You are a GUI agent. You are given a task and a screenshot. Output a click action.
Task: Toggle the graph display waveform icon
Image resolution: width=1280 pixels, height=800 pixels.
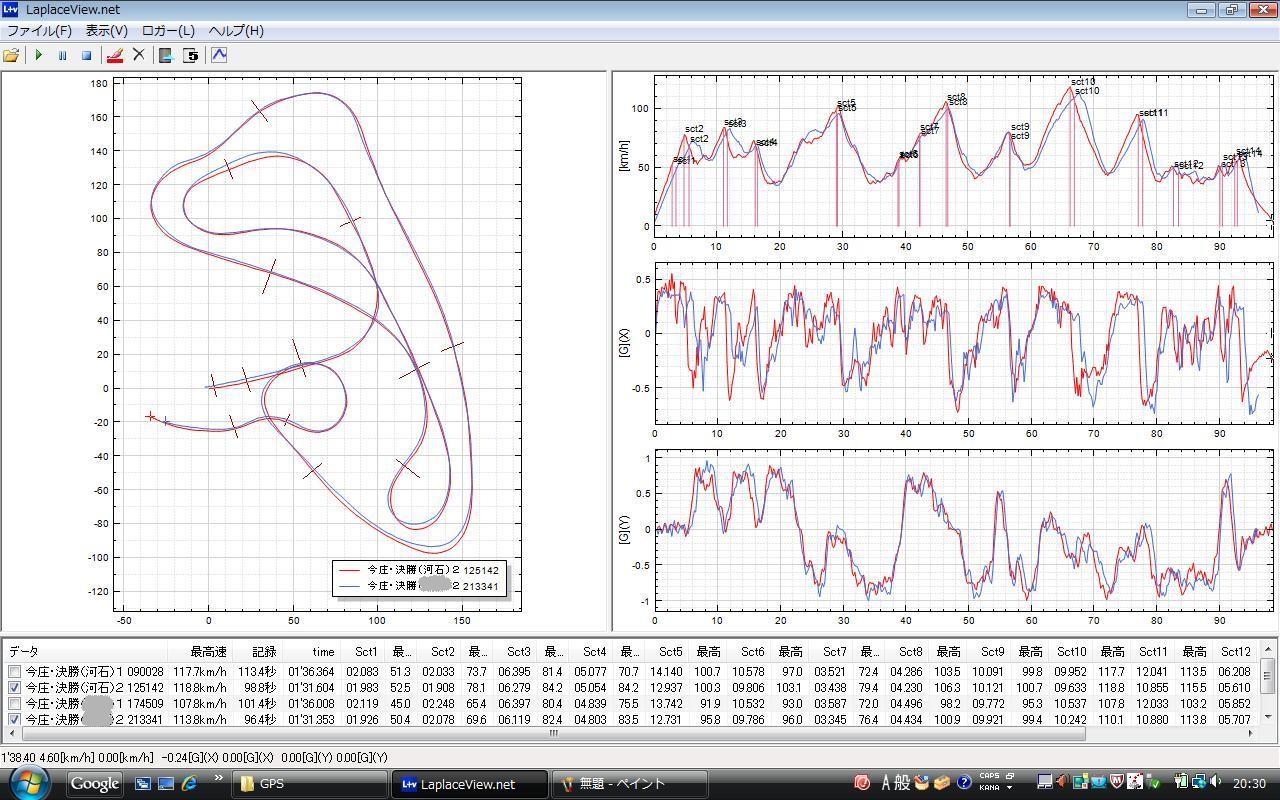coord(219,56)
